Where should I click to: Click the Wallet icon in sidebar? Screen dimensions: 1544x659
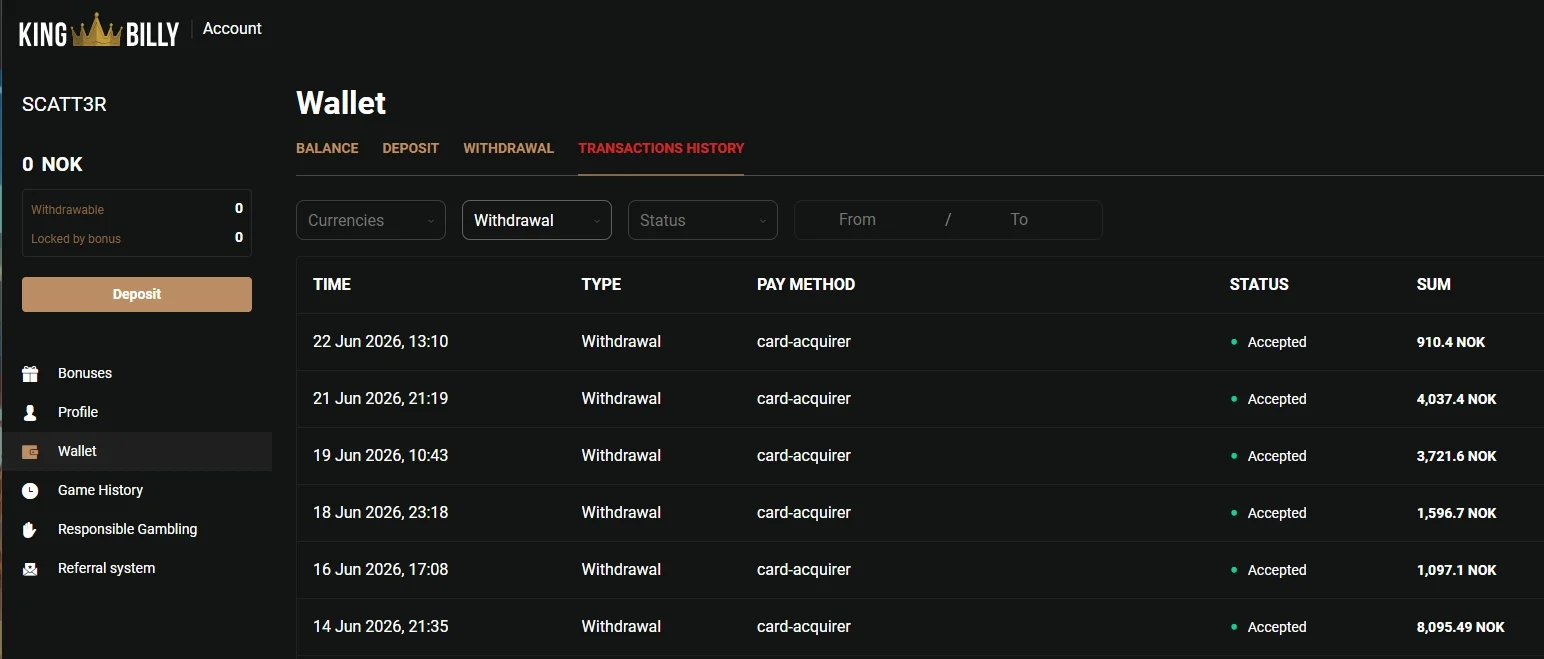(30, 452)
